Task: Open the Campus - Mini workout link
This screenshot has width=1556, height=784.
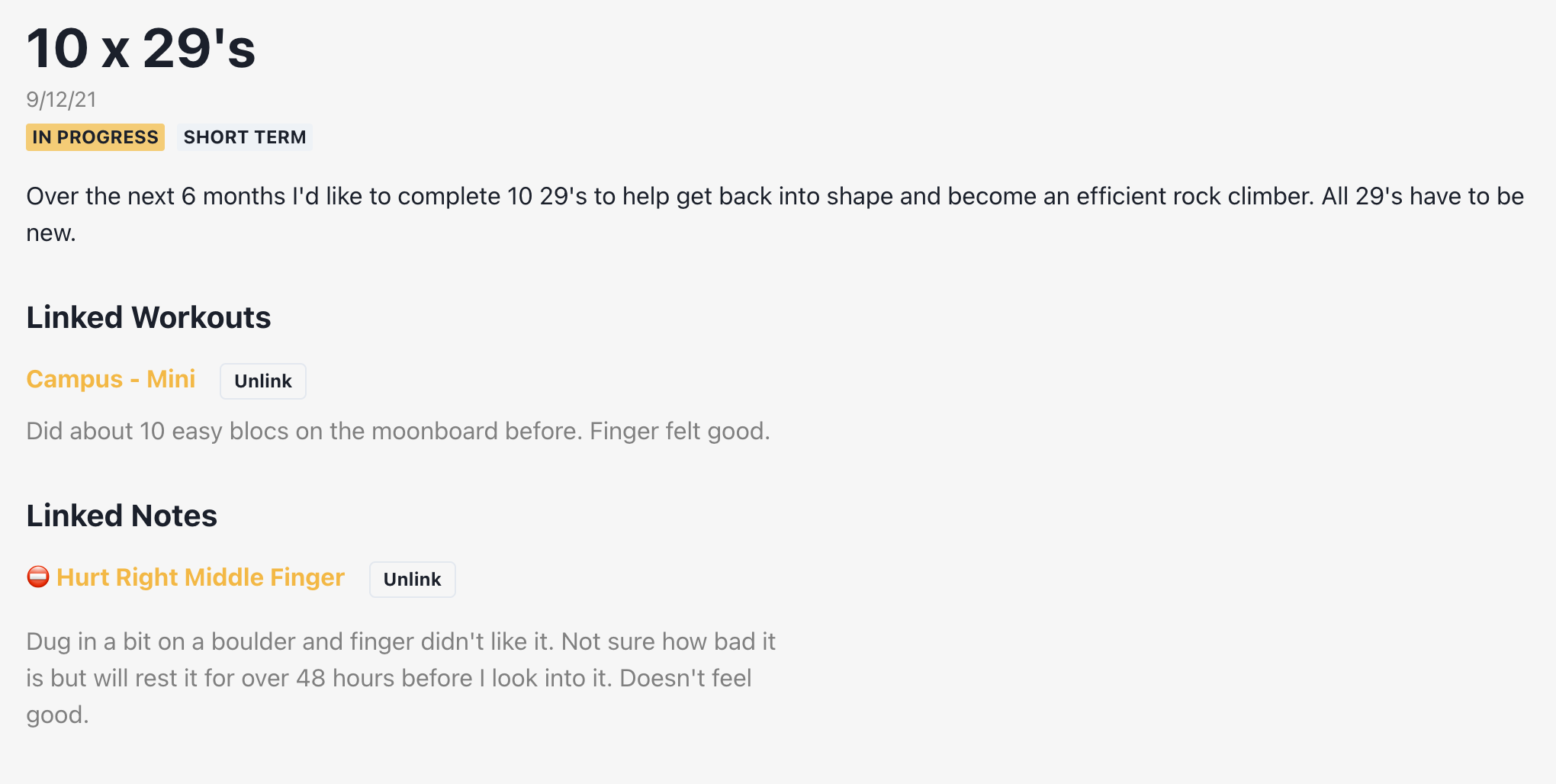Action: click(111, 379)
